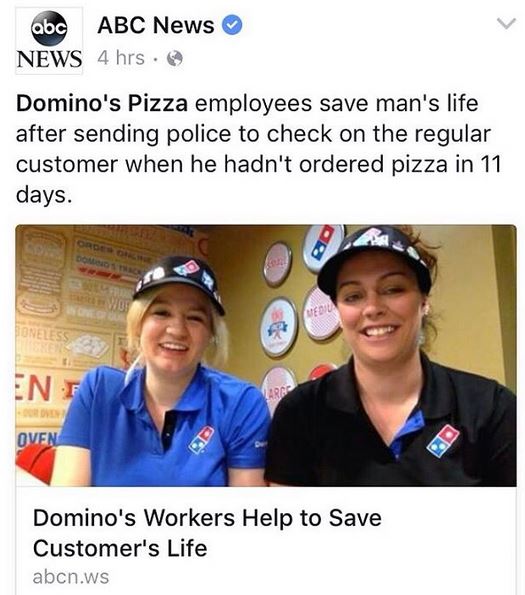Click the abcn.ws source link

tap(71, 577)
